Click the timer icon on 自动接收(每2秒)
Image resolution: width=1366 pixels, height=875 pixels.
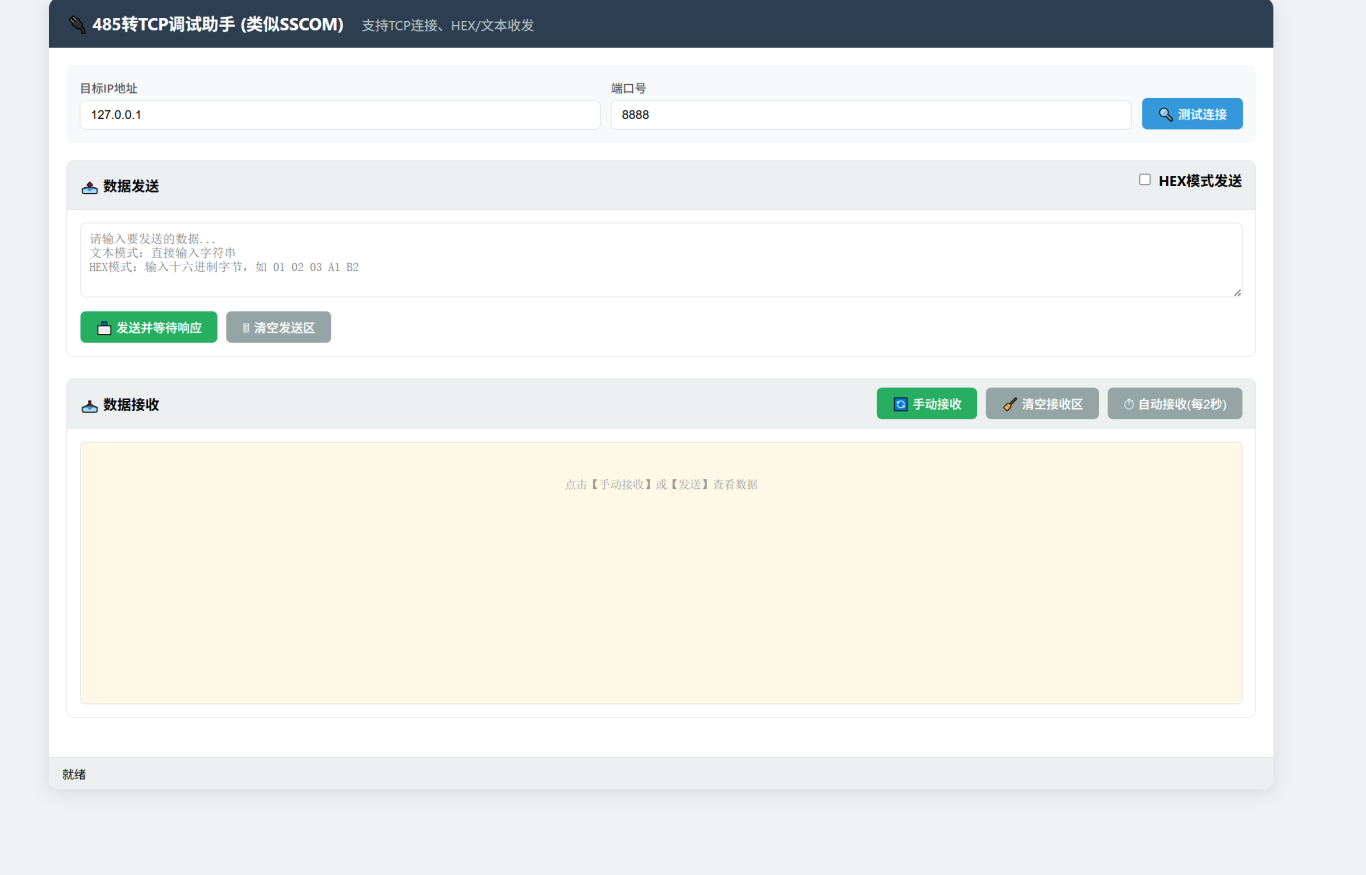click(1129, 404)
